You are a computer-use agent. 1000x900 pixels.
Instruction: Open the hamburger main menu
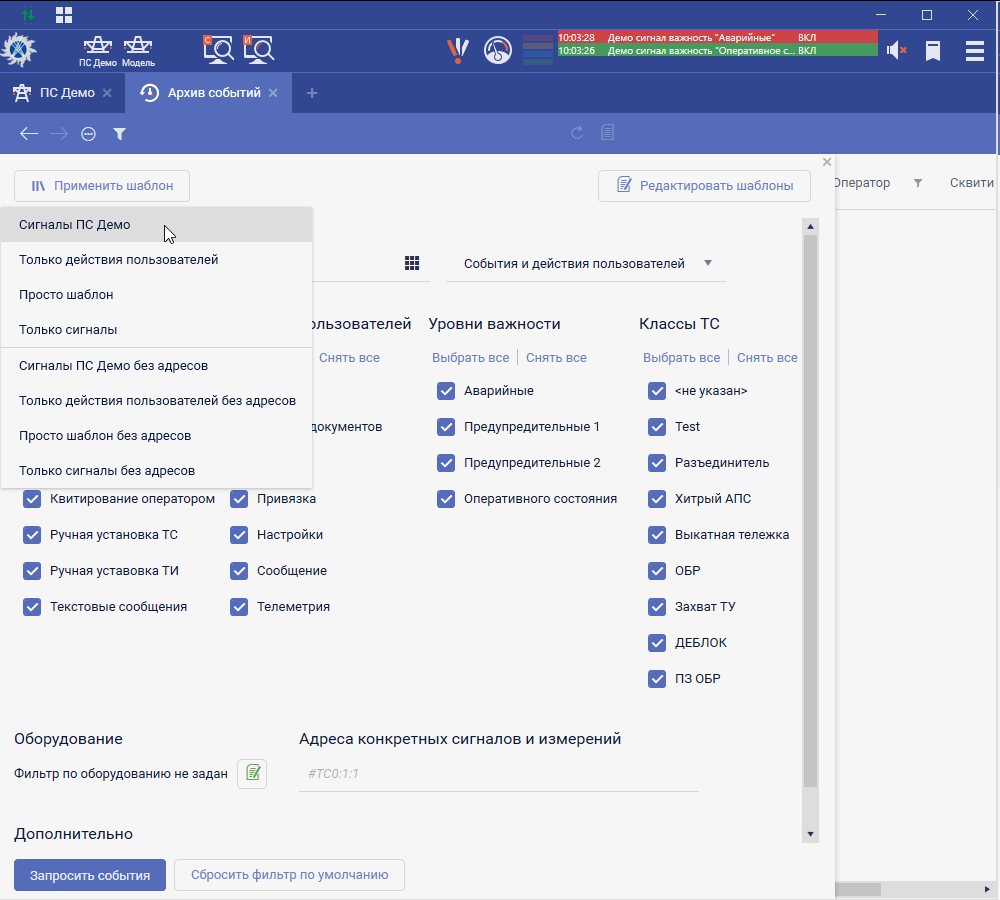click(974, 50)
